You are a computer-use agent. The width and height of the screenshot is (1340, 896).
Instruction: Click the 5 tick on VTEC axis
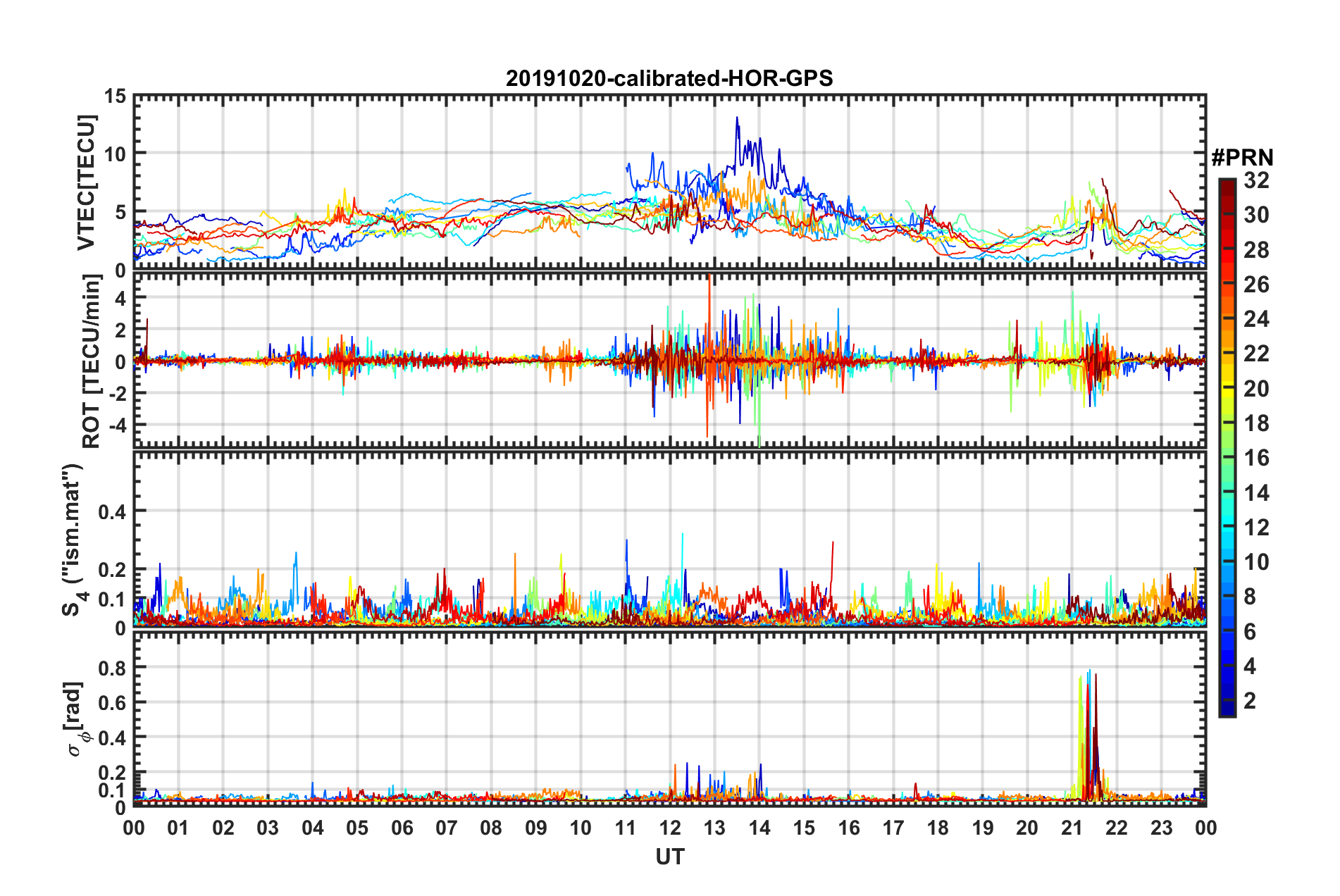(x=120, y=212)
